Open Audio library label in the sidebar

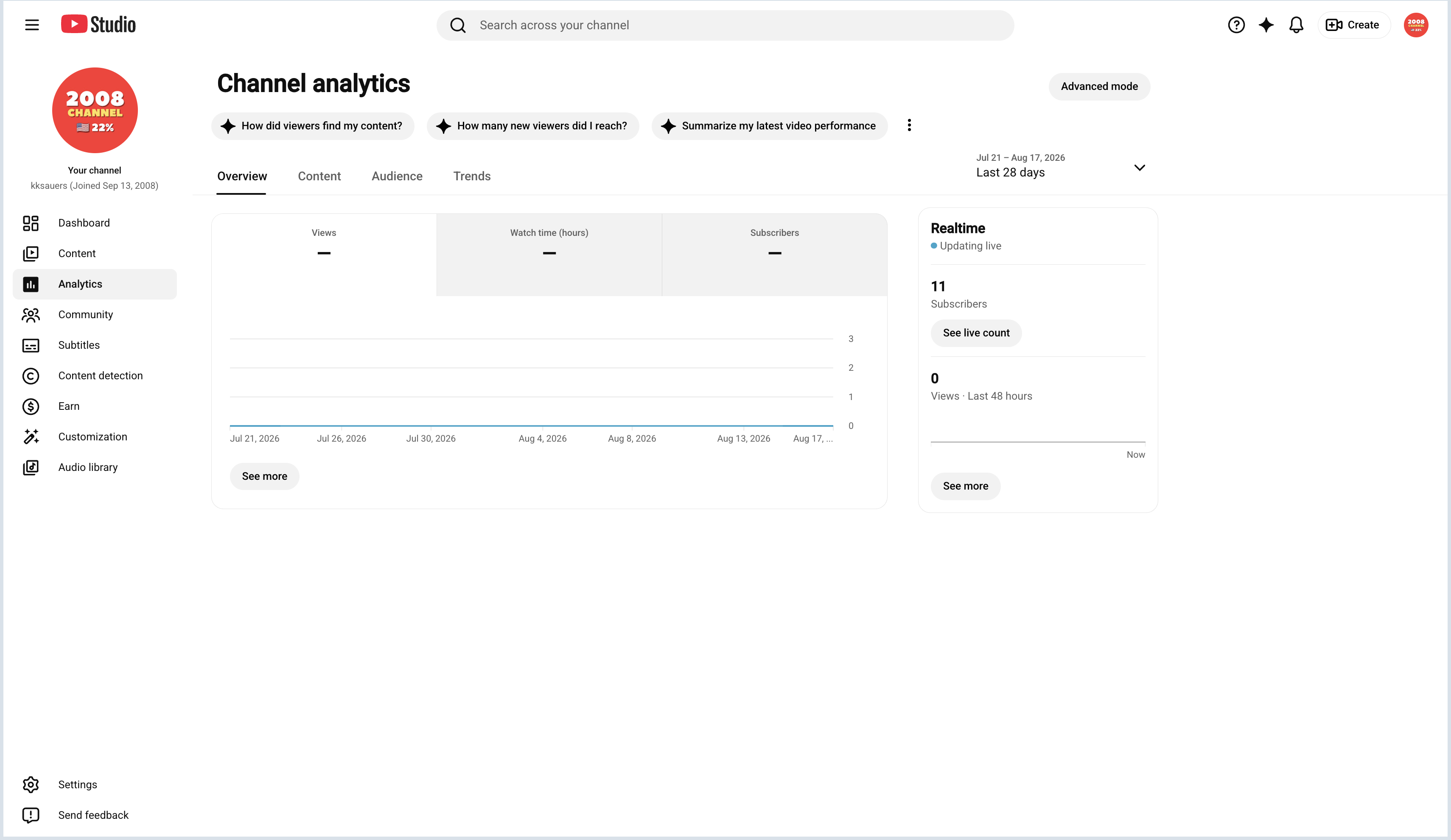click(87, 467)
